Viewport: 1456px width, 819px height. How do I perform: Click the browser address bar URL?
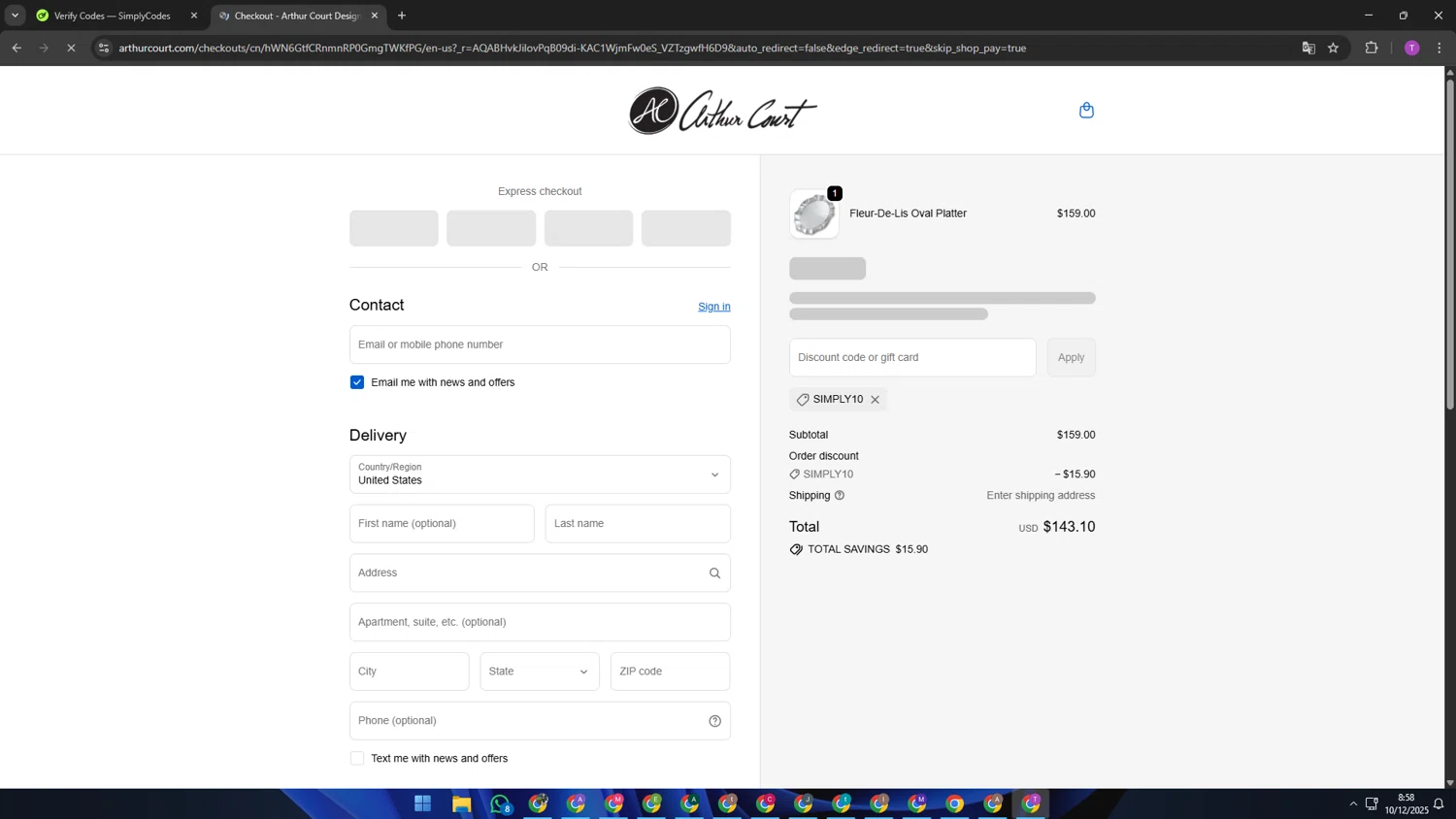(573, 48)
